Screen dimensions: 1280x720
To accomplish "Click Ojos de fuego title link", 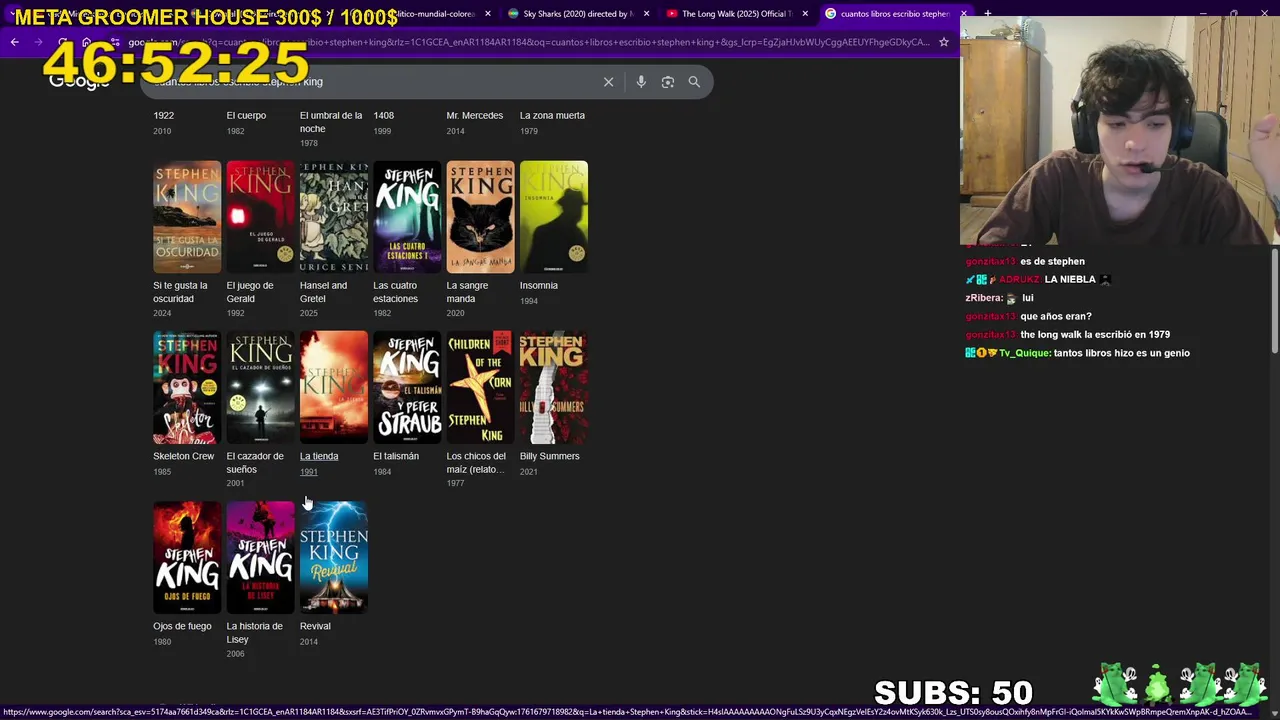I will [182, 626].
